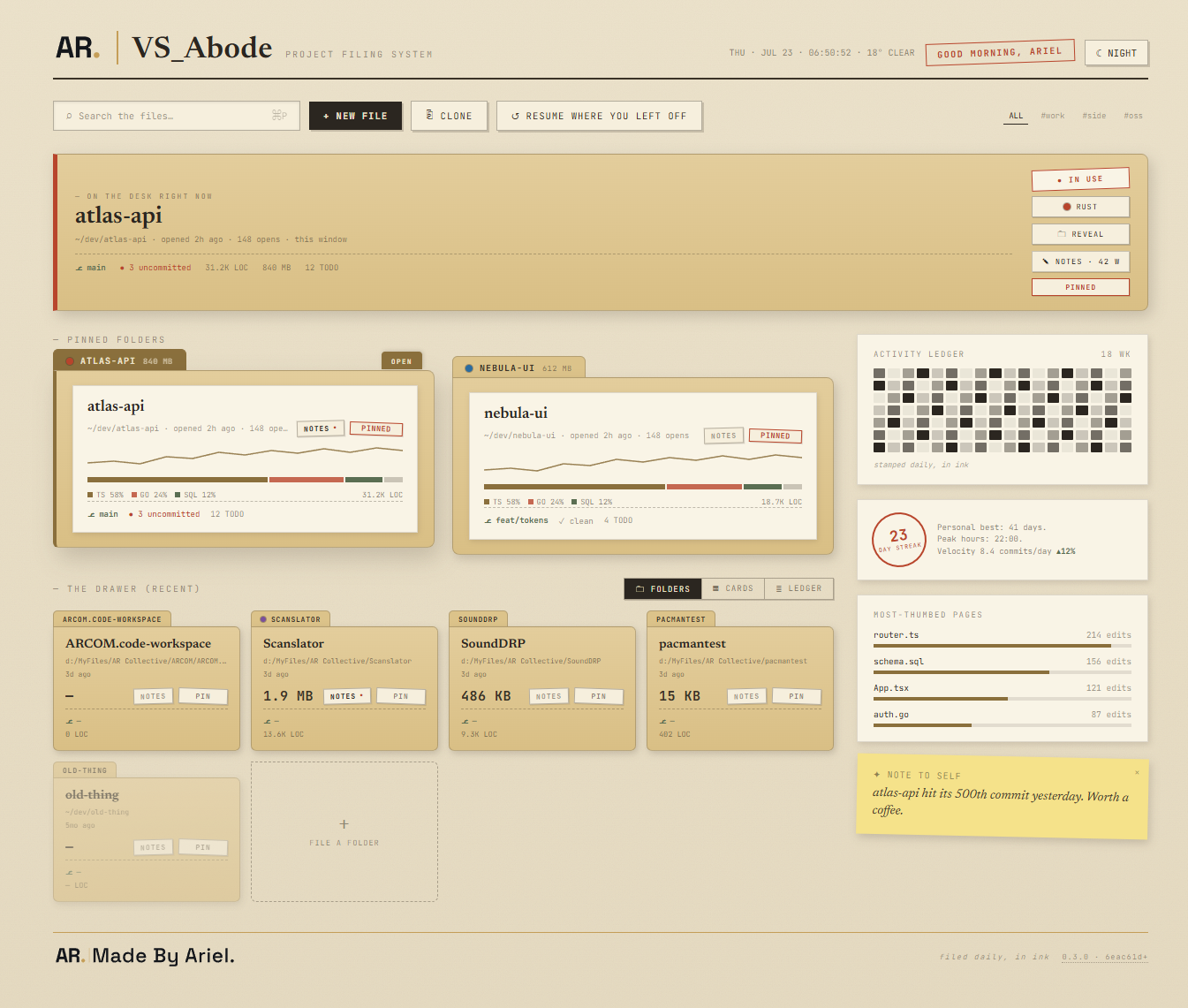Toggle PIN on SoundDRP folder
Screen dimensions: 1188x1008
pos(599,696)
